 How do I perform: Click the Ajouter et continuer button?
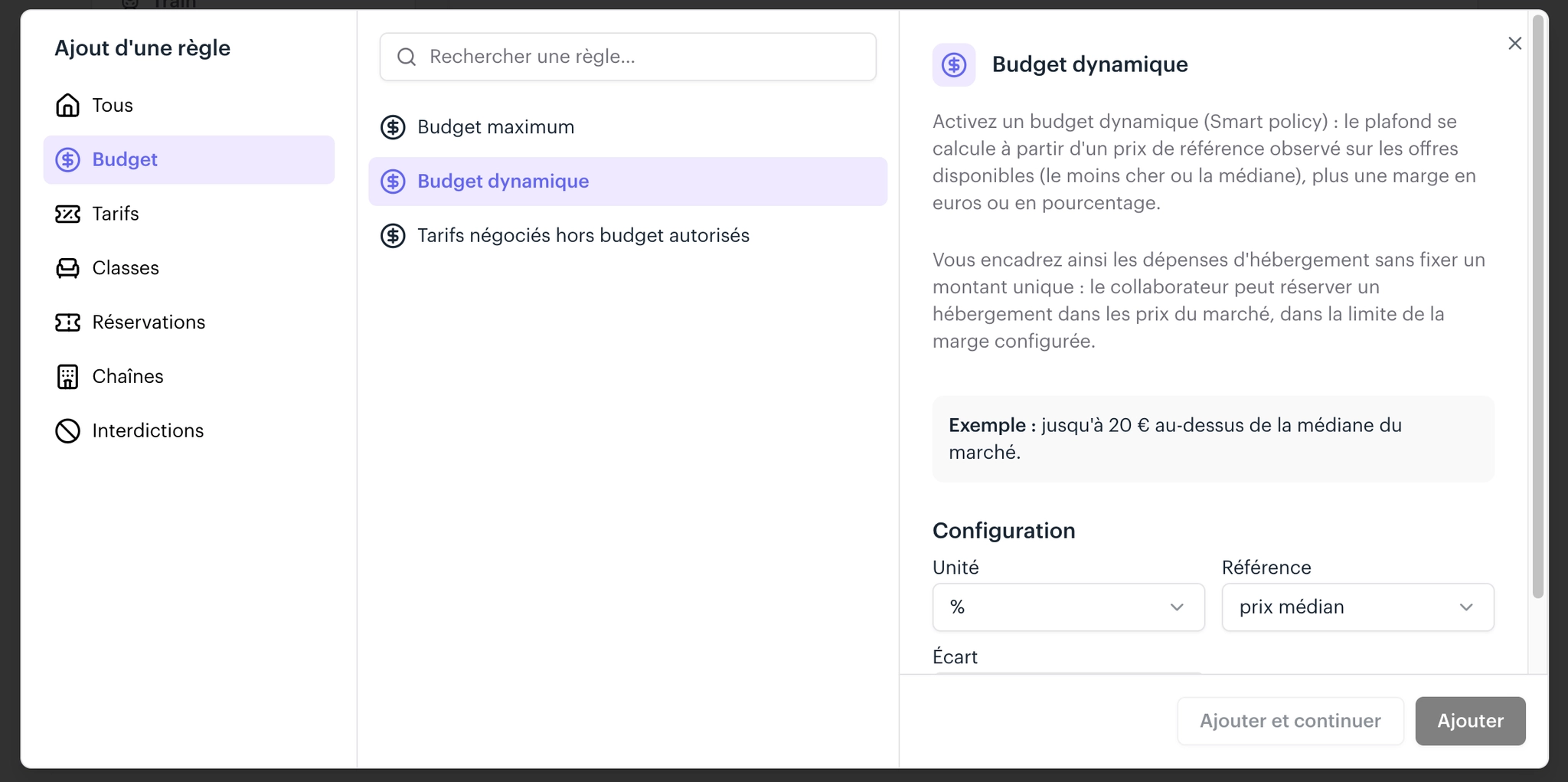point(1290,721)
